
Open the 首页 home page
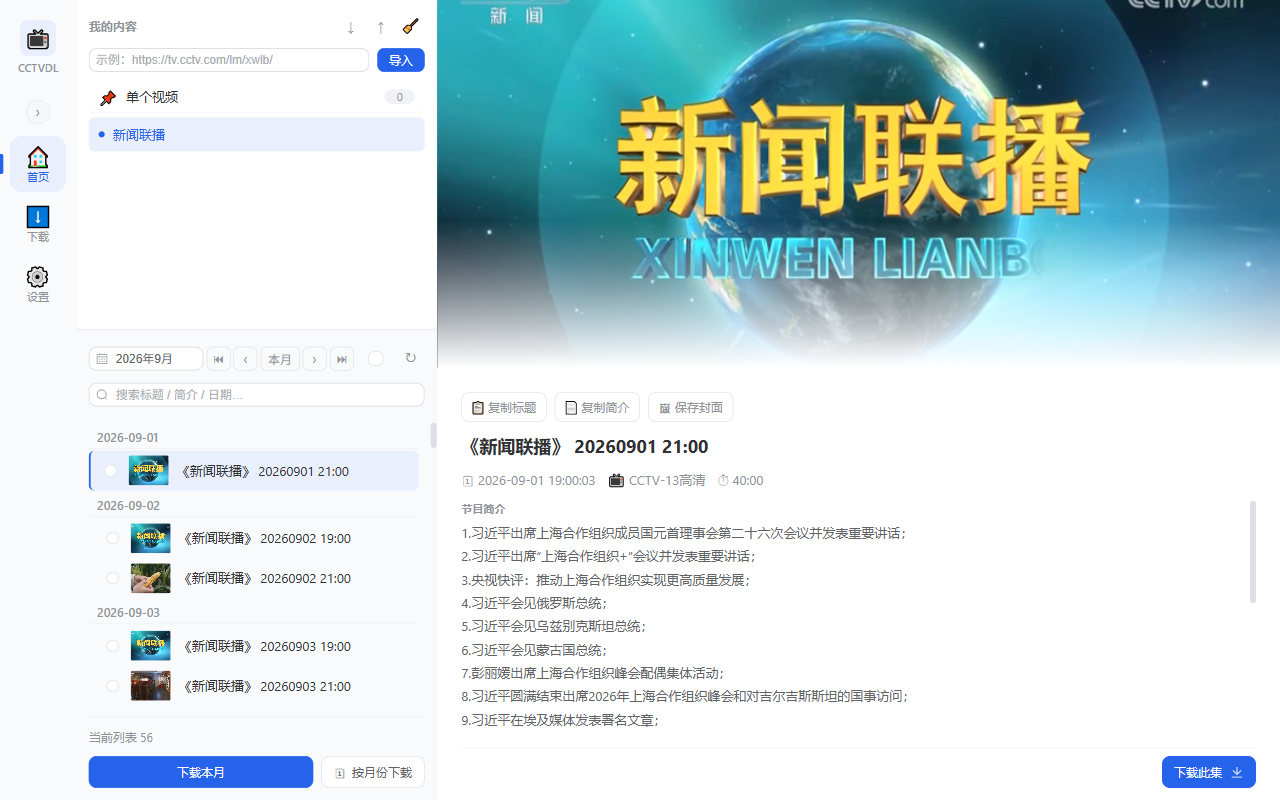coord(38,164)
